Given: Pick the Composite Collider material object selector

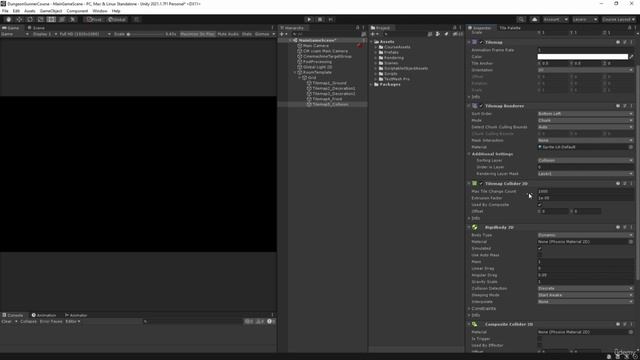Looking at the screenshot, I should click(631, 332).
